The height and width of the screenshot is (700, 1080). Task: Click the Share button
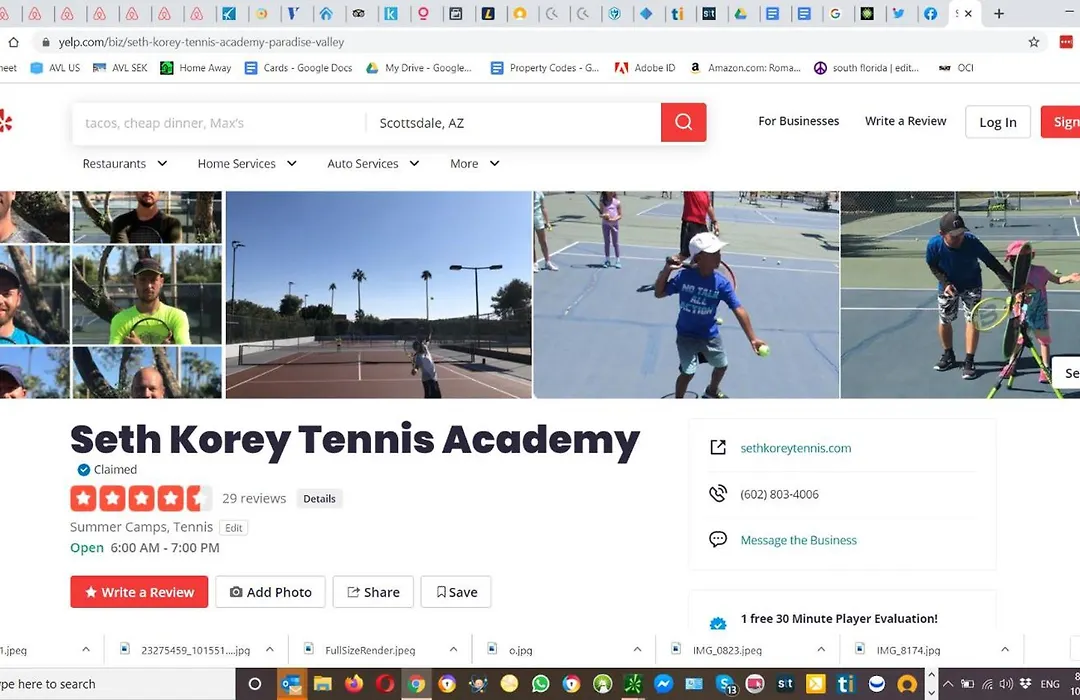[373, 592]
